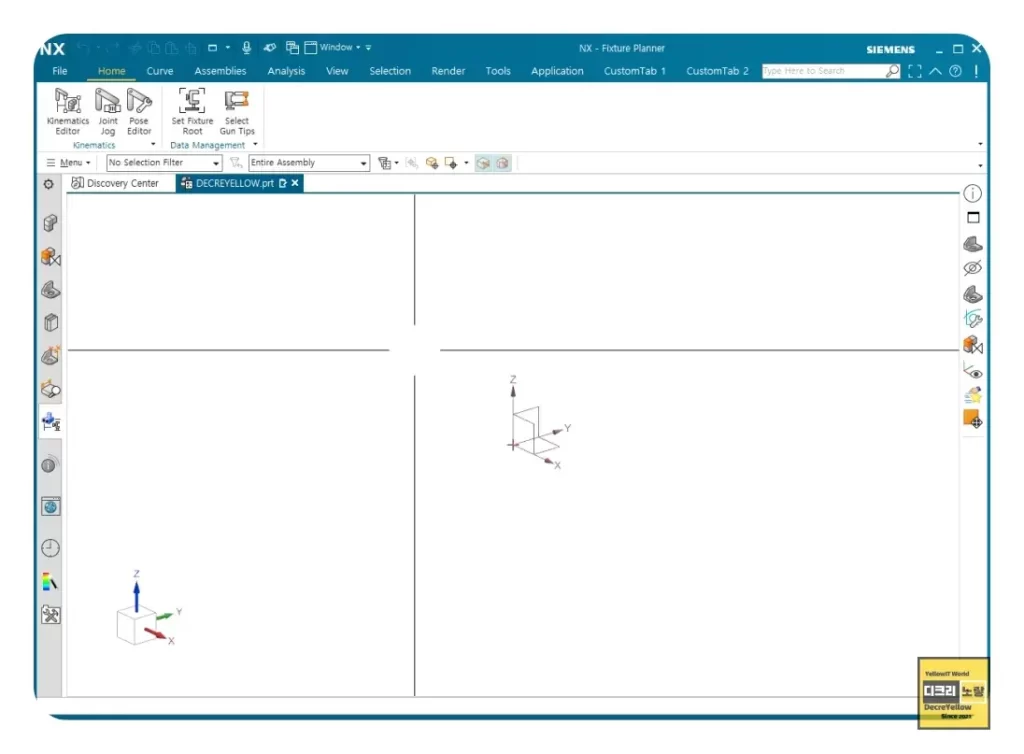
Task: Open the gray bracket icon in the left resource bar
Action: click(x=50, y=290)
